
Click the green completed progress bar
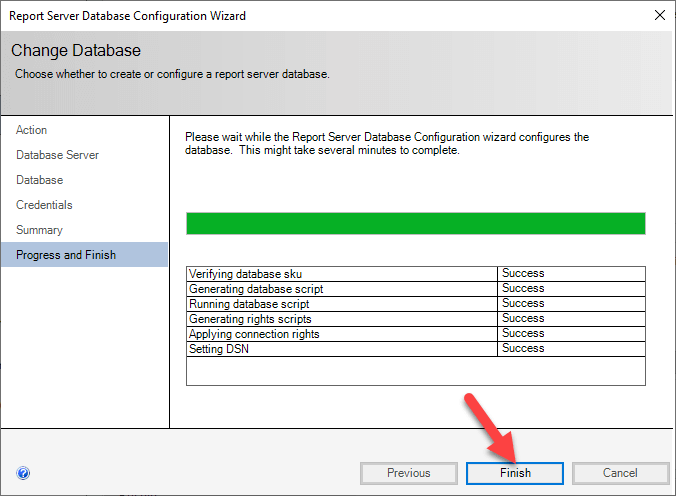tap(415, 223)
